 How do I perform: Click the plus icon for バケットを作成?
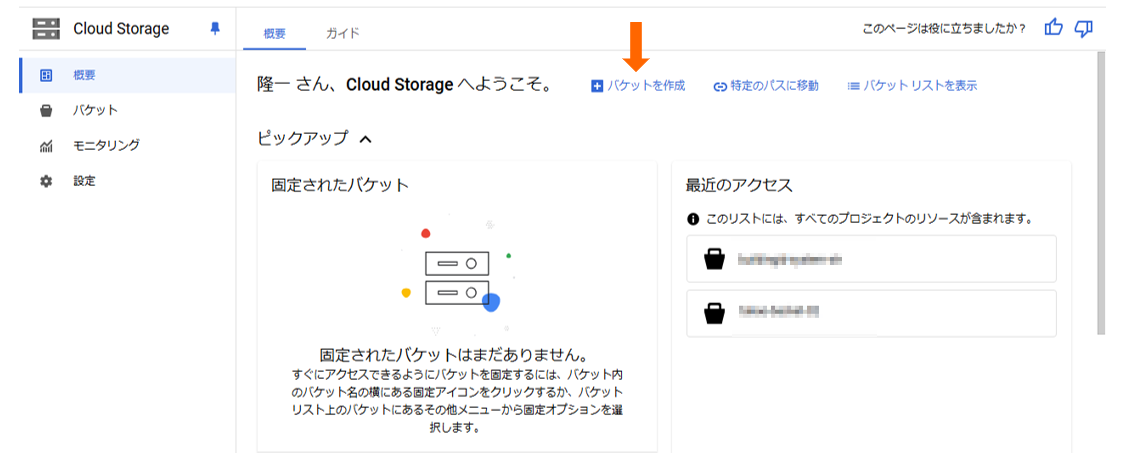[x=597, y=86]
